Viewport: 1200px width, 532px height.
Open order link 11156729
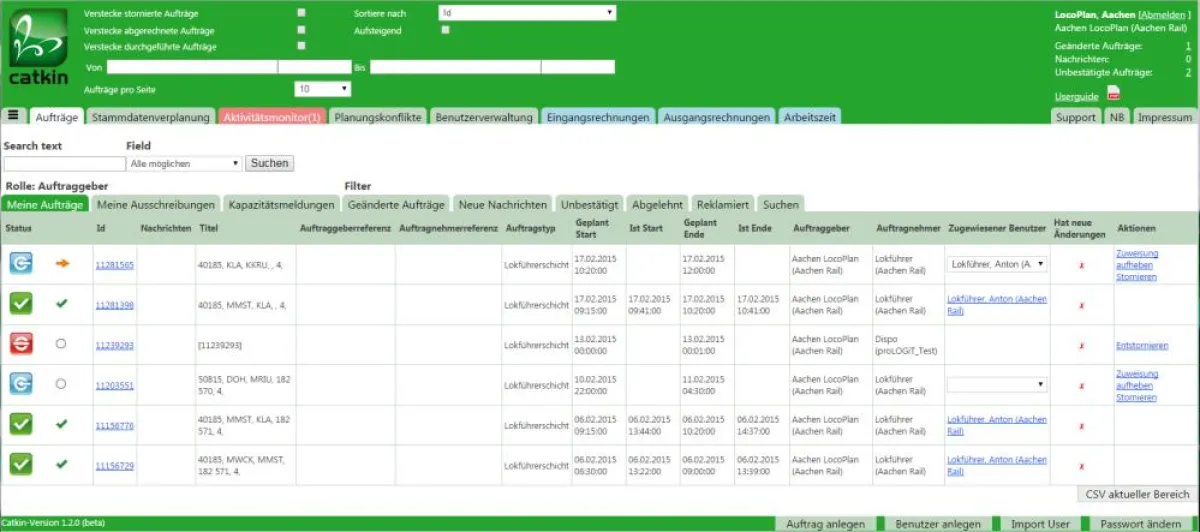[114, 465]
